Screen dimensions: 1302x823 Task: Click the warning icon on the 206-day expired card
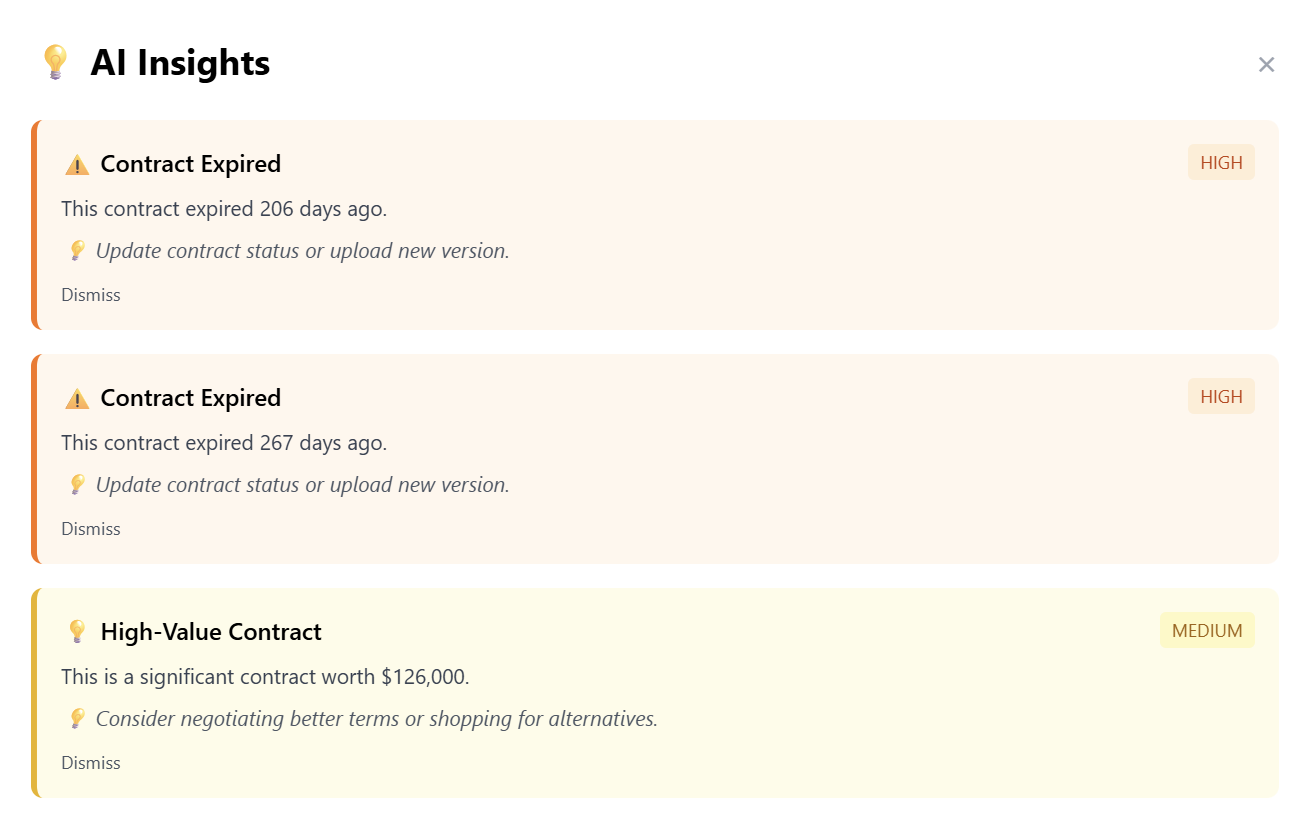77,165
